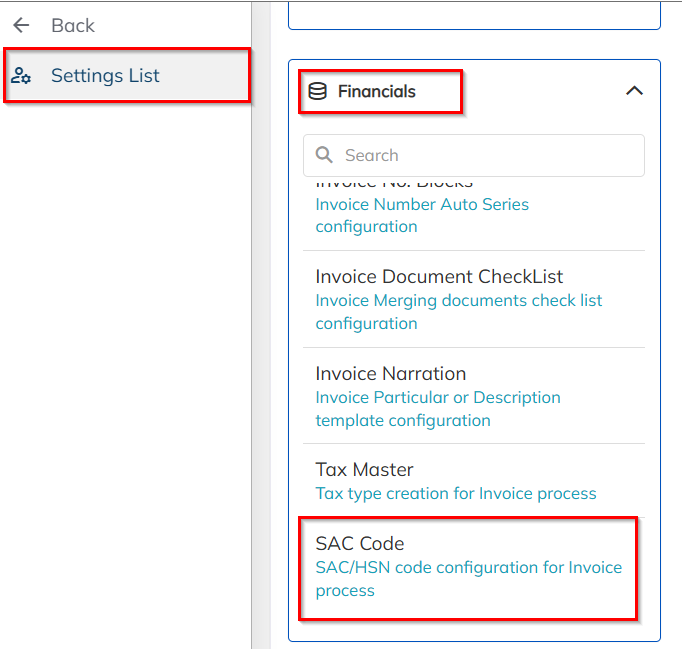Collapse the Financials section with chevron
682x649 pixels.
click(633, 91)
